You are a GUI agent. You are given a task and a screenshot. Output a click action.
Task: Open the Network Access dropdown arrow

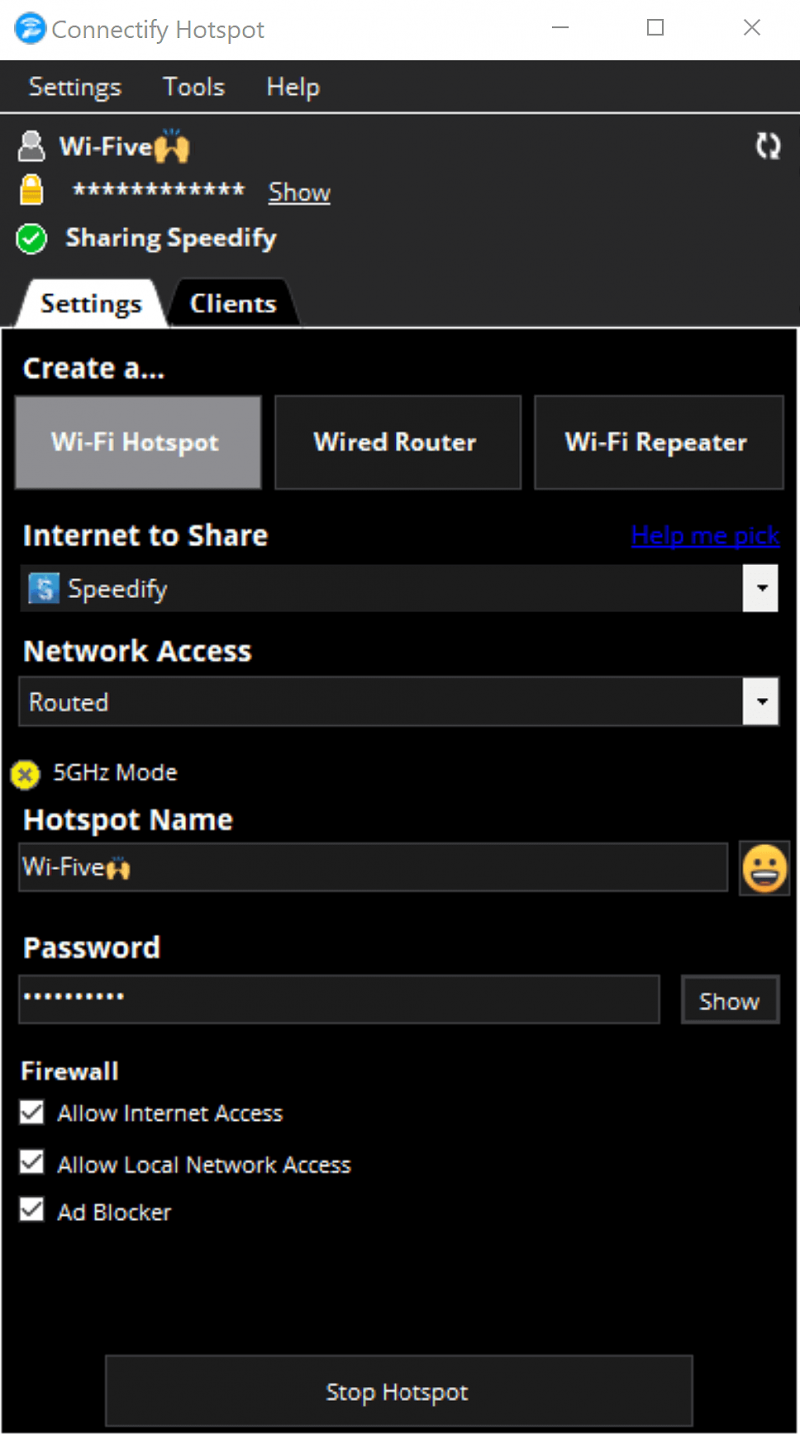(x=760, y=703)
